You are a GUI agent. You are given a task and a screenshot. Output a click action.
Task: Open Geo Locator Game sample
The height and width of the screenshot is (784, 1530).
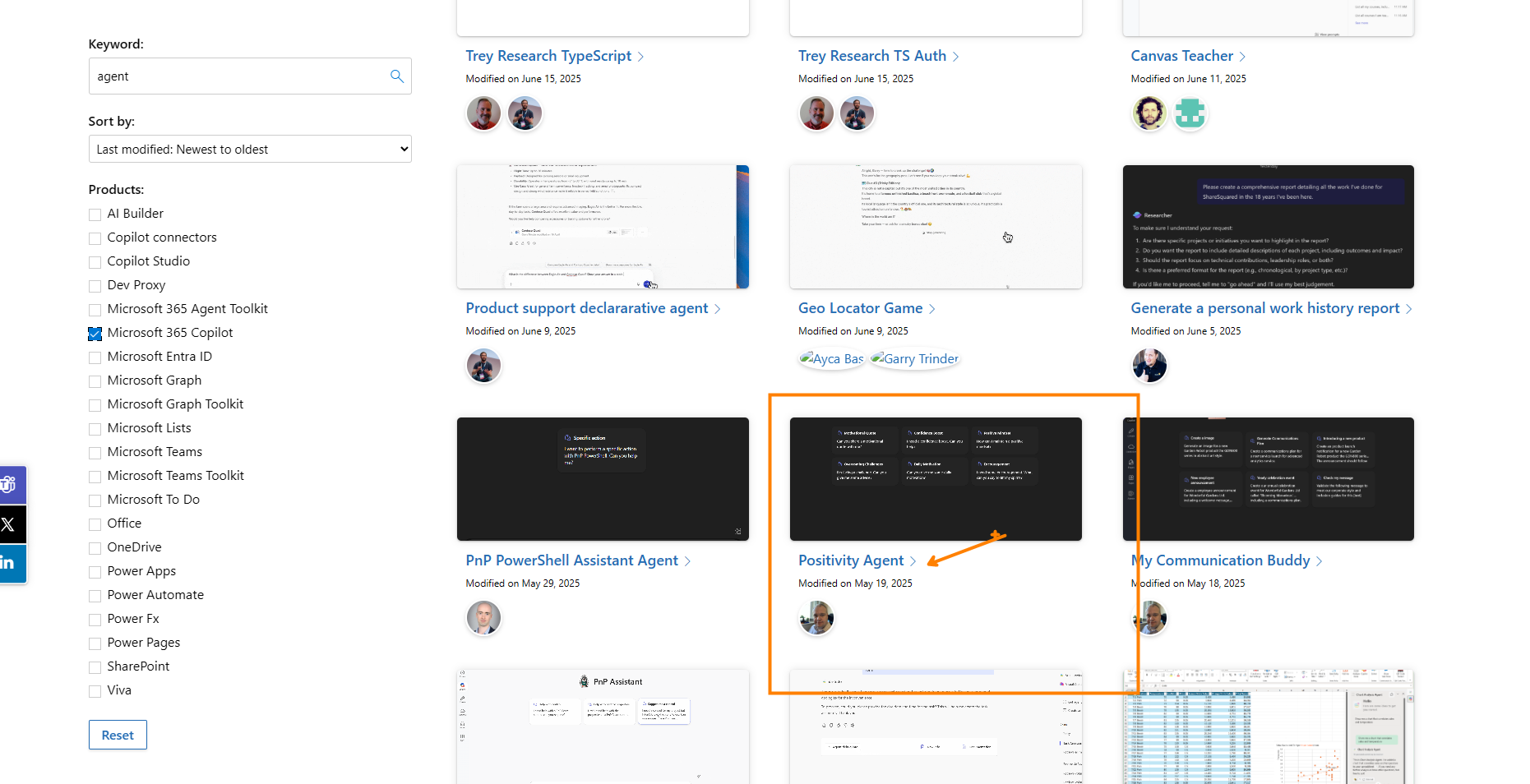[861, 308]
